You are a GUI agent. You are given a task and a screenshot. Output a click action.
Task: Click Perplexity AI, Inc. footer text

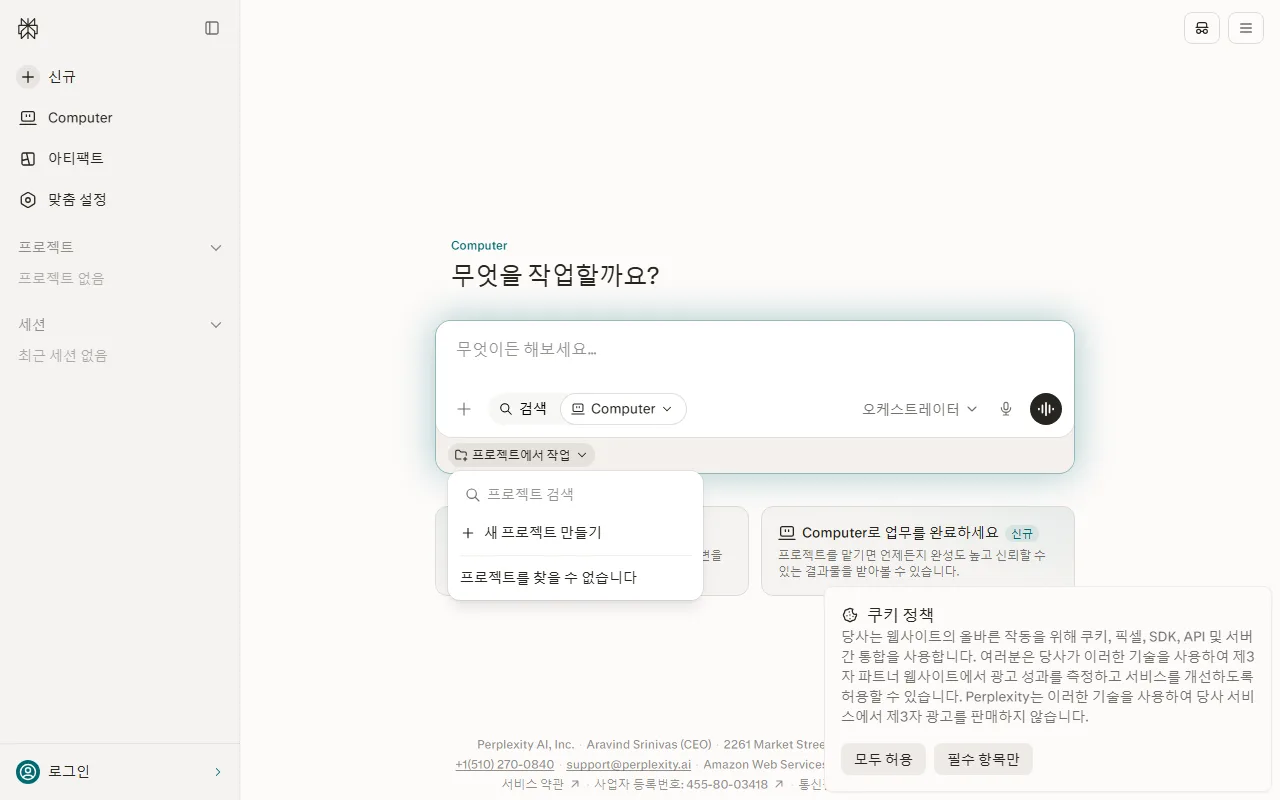click(x=526, y=744)
